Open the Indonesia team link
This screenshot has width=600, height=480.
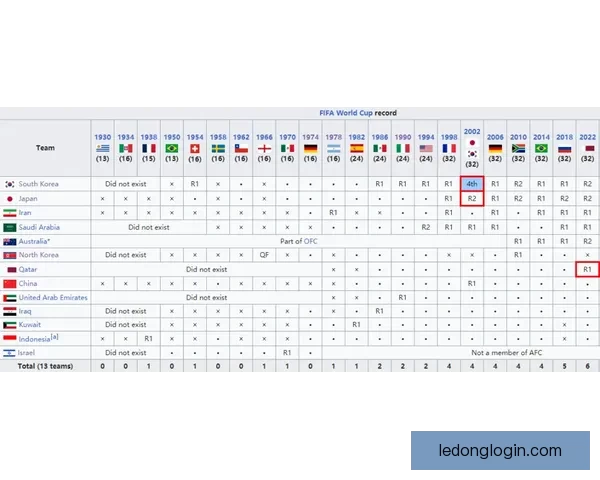pos(34,339)
